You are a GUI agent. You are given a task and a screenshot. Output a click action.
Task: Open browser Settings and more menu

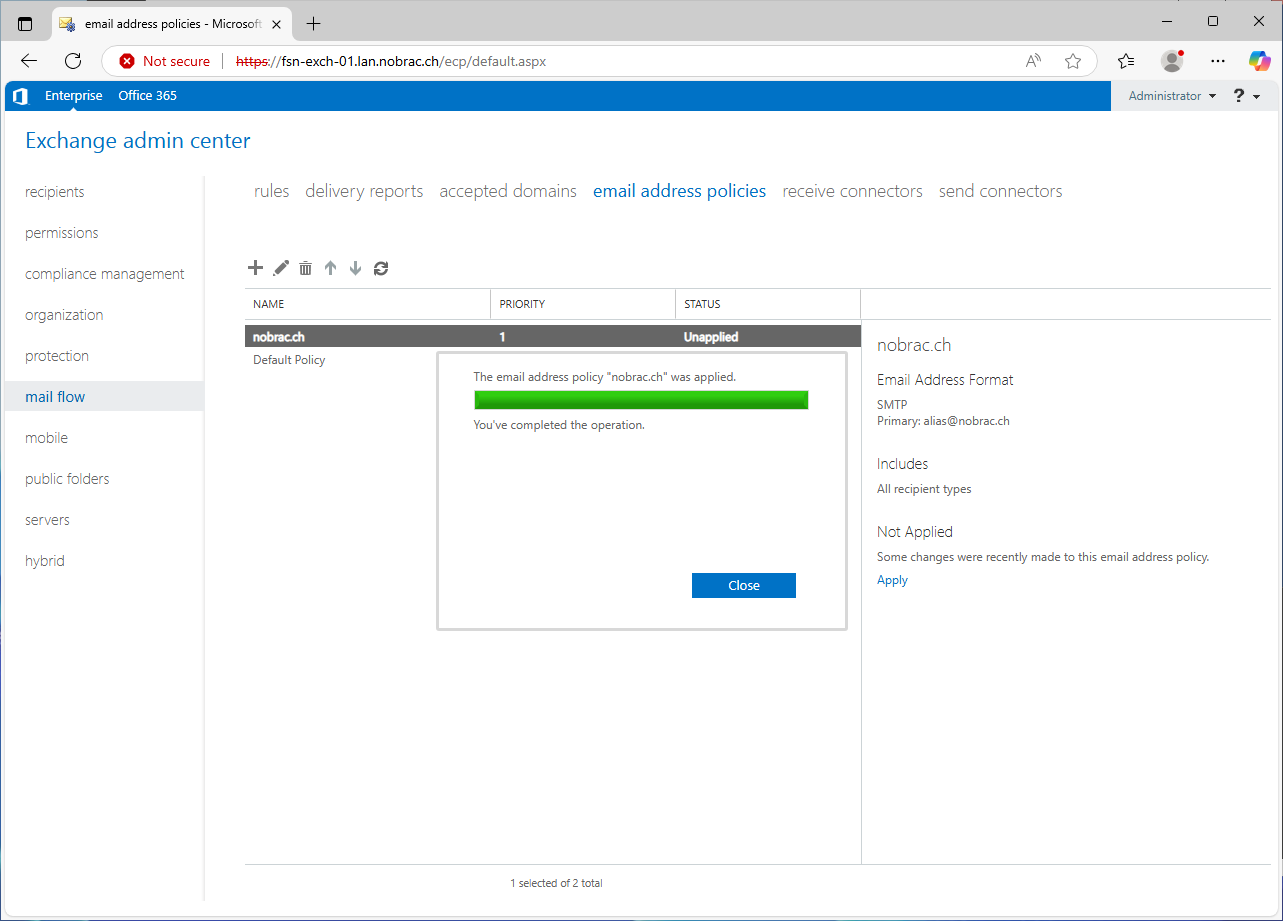1217,61
